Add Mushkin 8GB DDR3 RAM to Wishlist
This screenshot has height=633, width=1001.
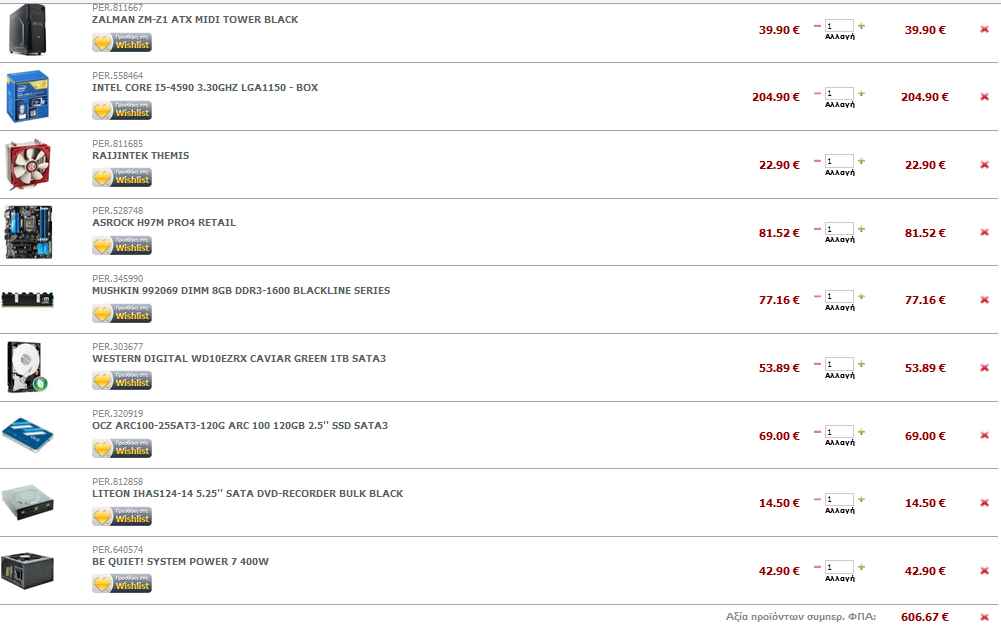pyautogui.click(x=122, y=313)
